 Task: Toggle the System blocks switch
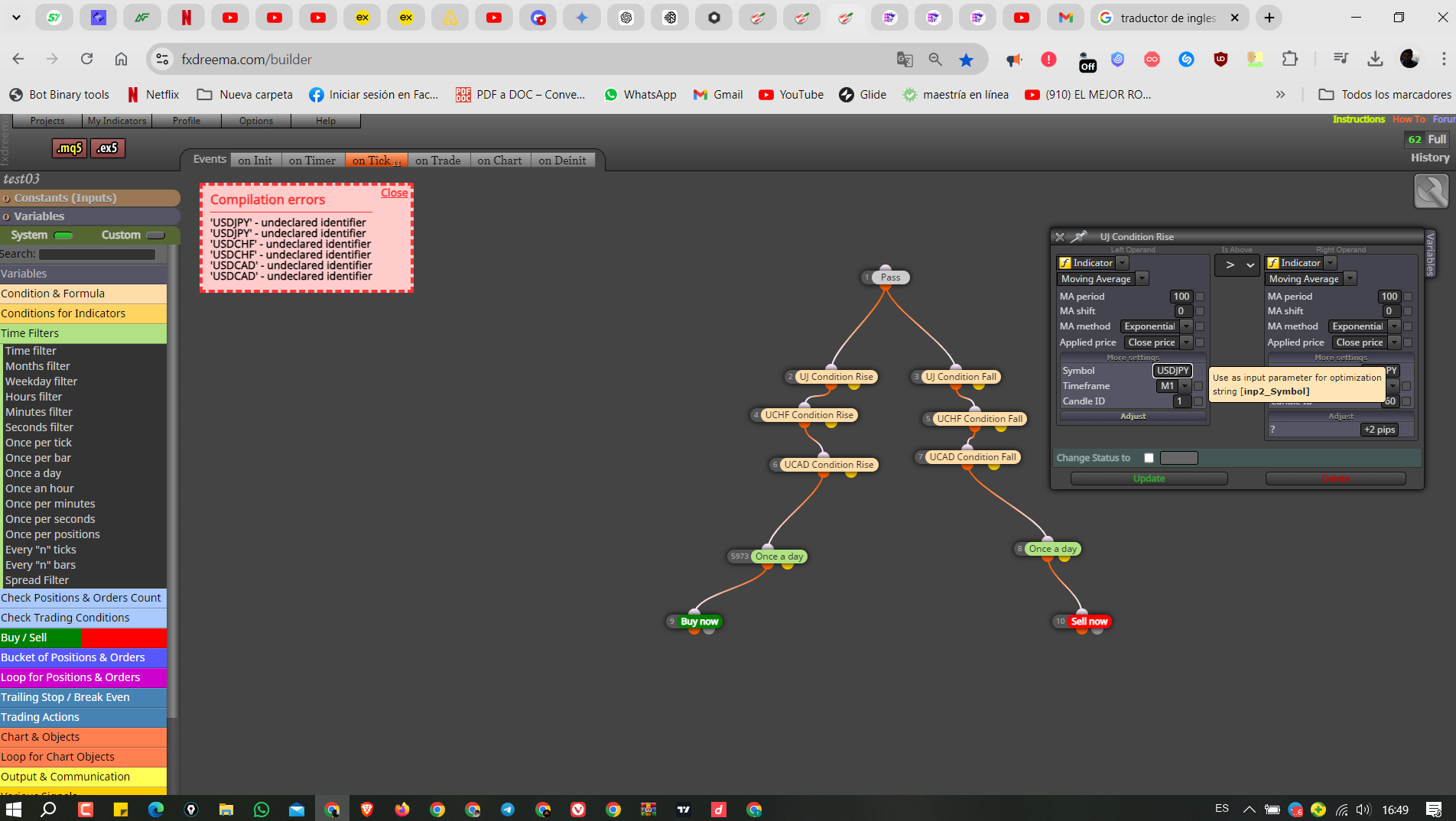pyautogui.click(x=63, y=235)
